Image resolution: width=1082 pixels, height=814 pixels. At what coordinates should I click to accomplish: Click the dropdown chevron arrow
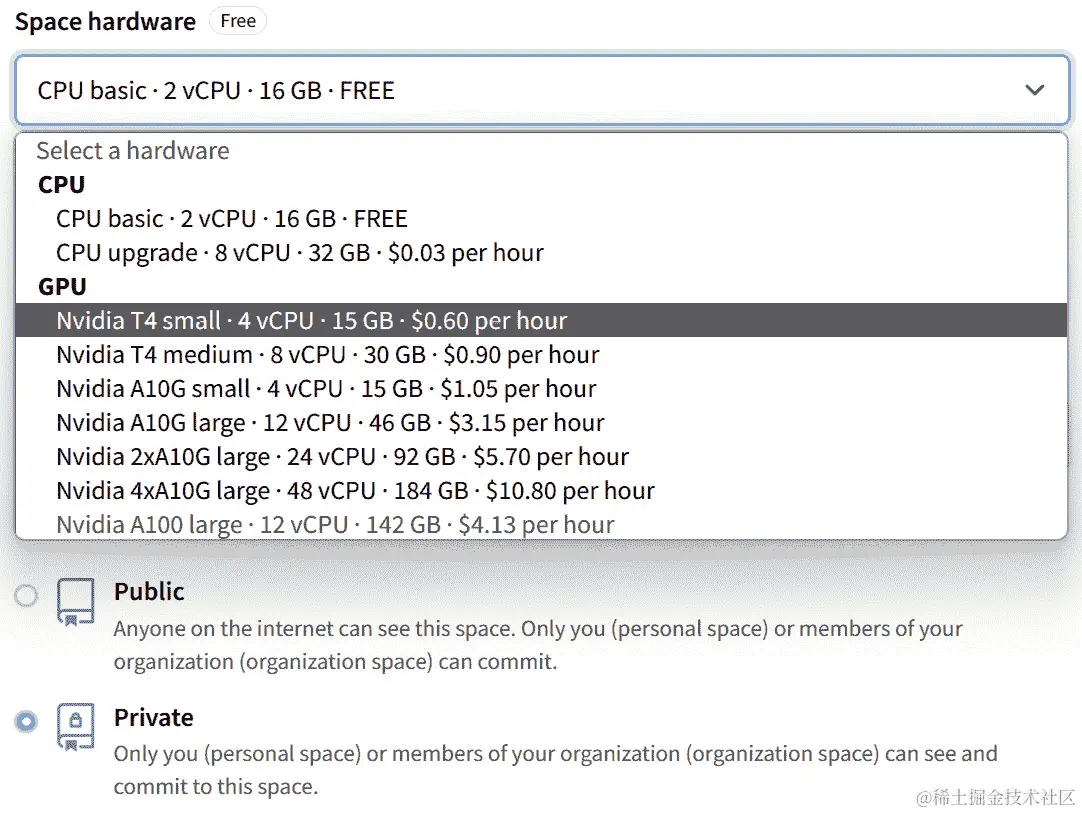click(x=1036, y=90)
